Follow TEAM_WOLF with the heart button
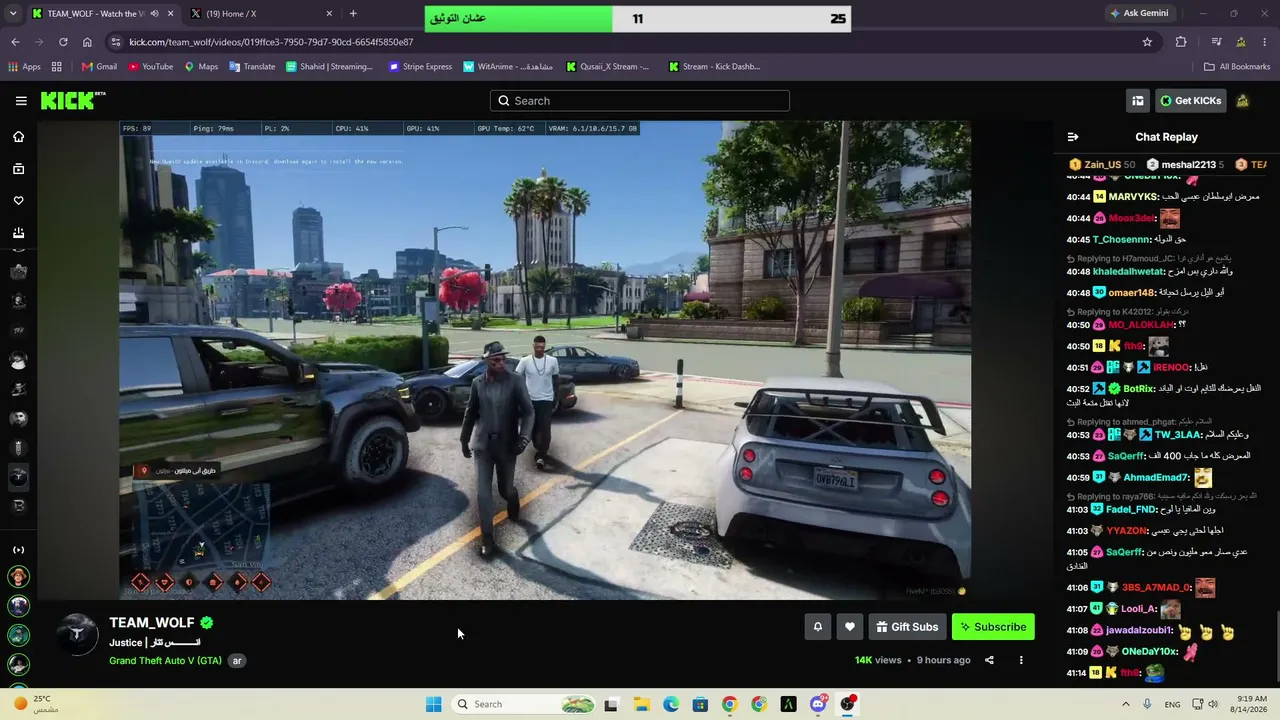Viewport: 1280px width, 720px height. 850,627
